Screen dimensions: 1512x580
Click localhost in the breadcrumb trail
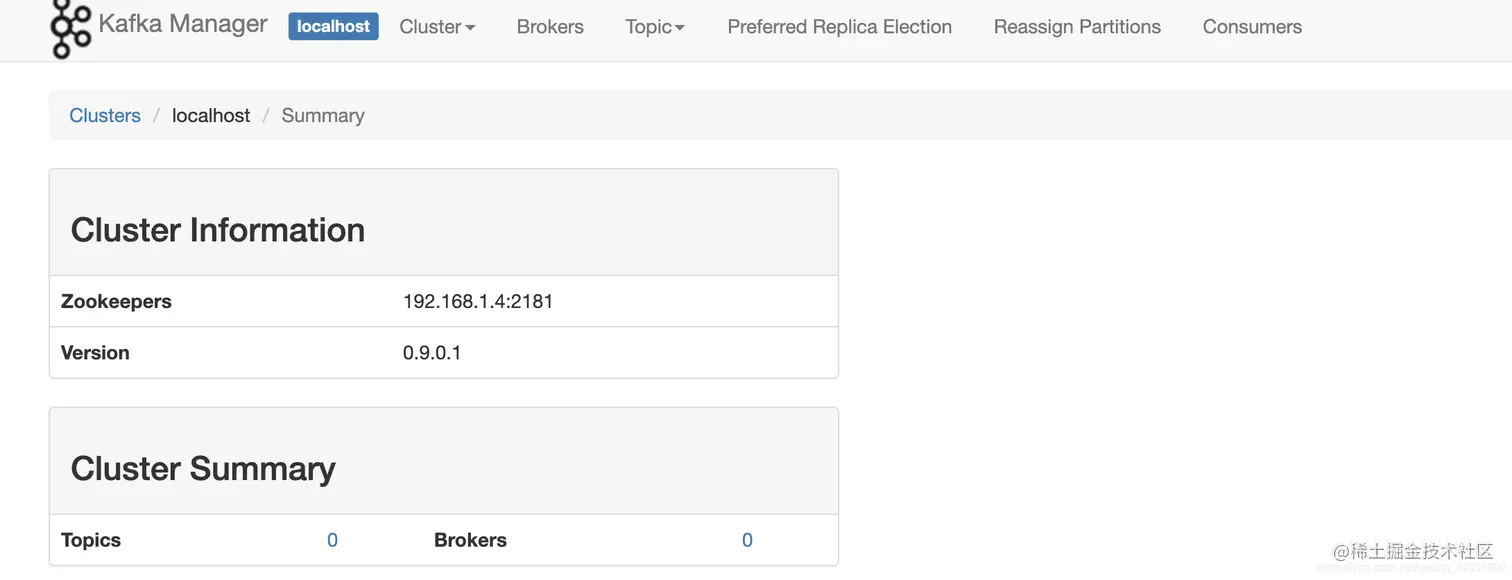click(211, 116)
